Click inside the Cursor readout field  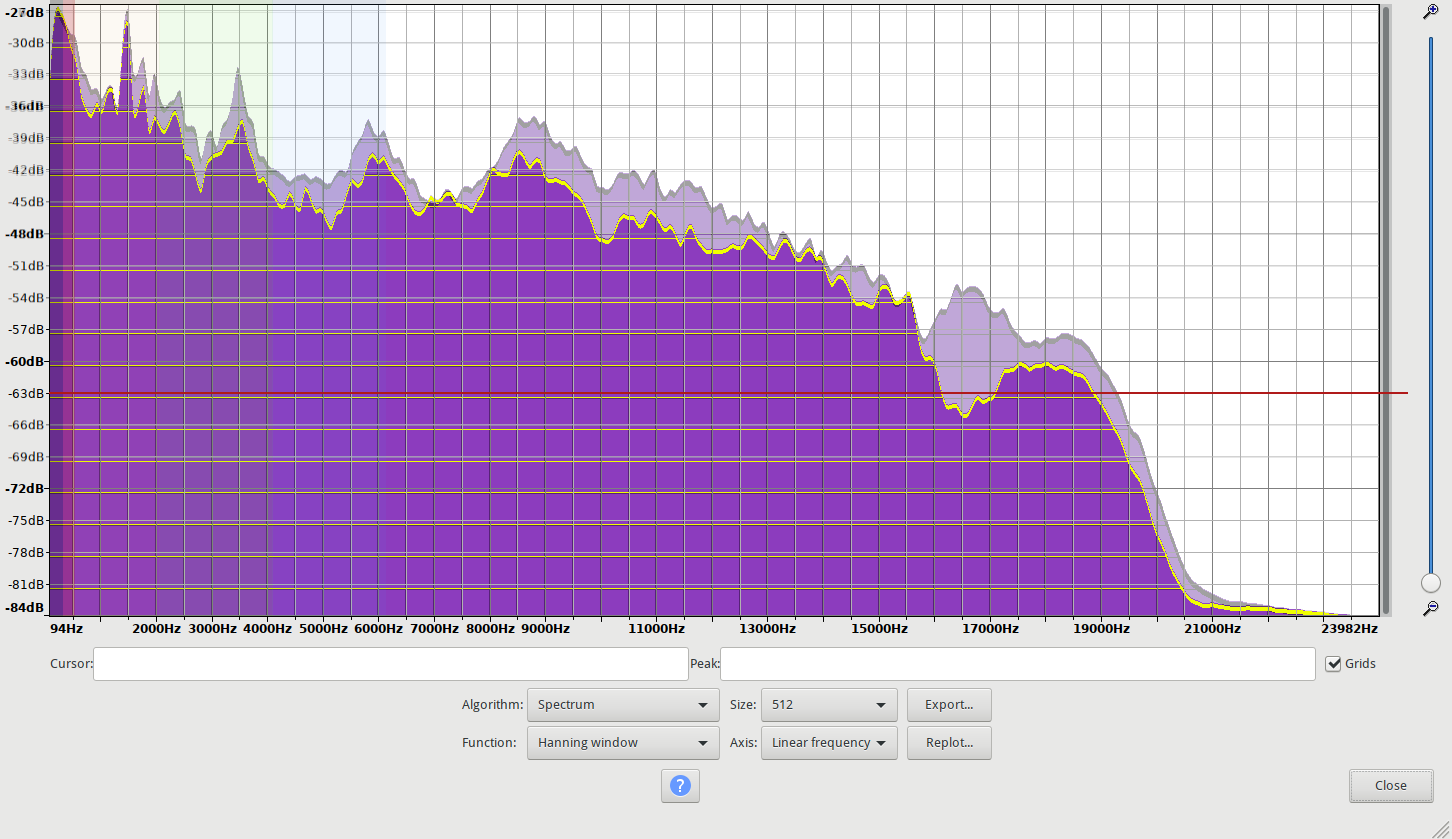point(391,664)
